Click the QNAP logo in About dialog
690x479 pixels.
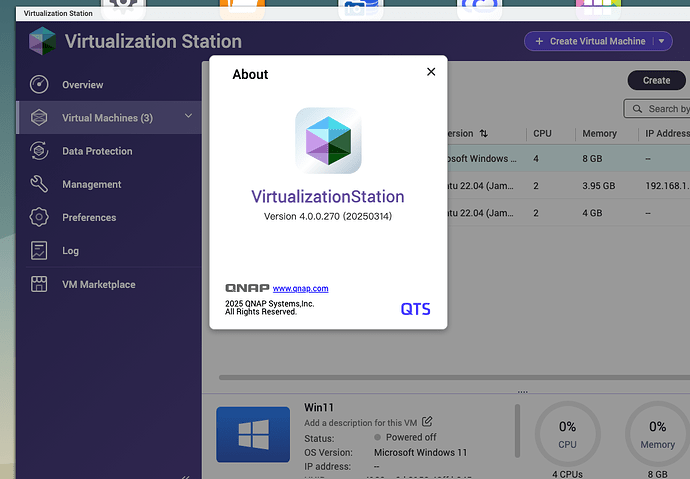tap(247, 288)
